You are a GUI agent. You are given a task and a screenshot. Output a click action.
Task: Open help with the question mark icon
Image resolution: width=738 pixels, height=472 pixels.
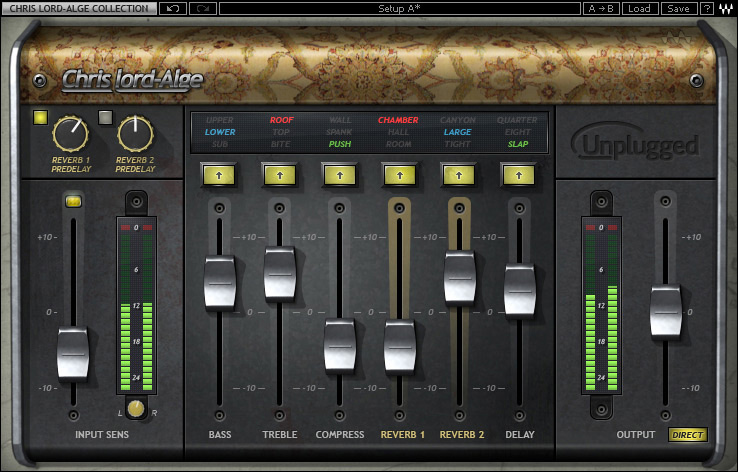pyautogui.click(x=707, y=8)
